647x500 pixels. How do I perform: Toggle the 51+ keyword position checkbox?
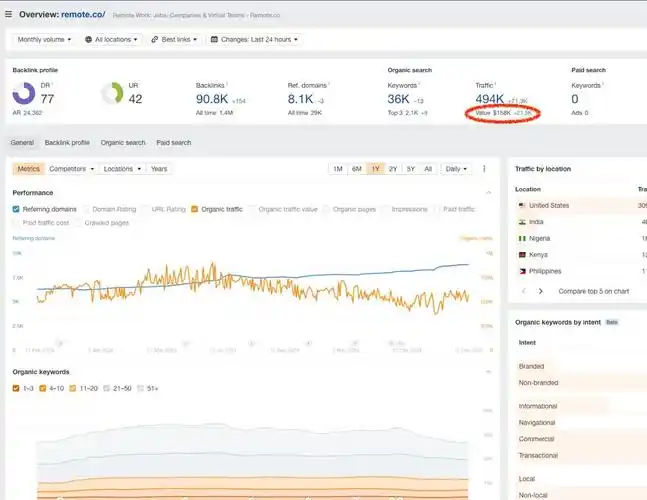coord(140,388)
